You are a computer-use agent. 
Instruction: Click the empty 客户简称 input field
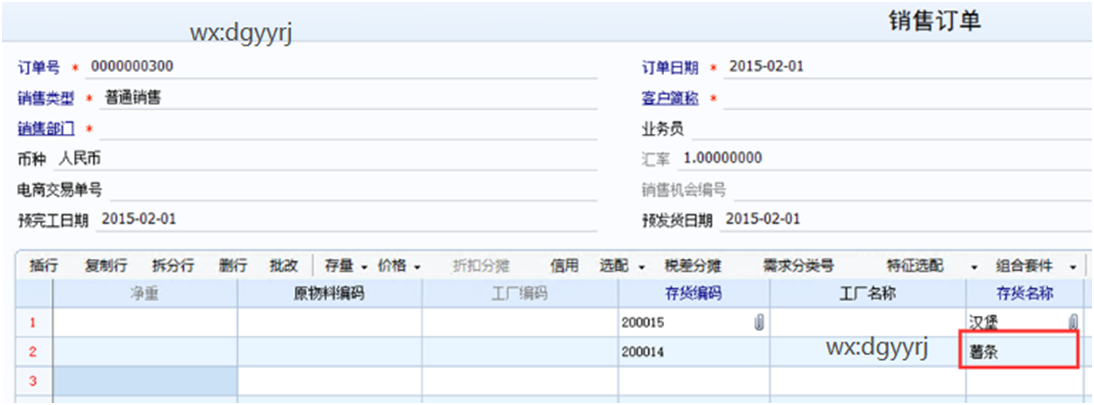pos(907,98)
